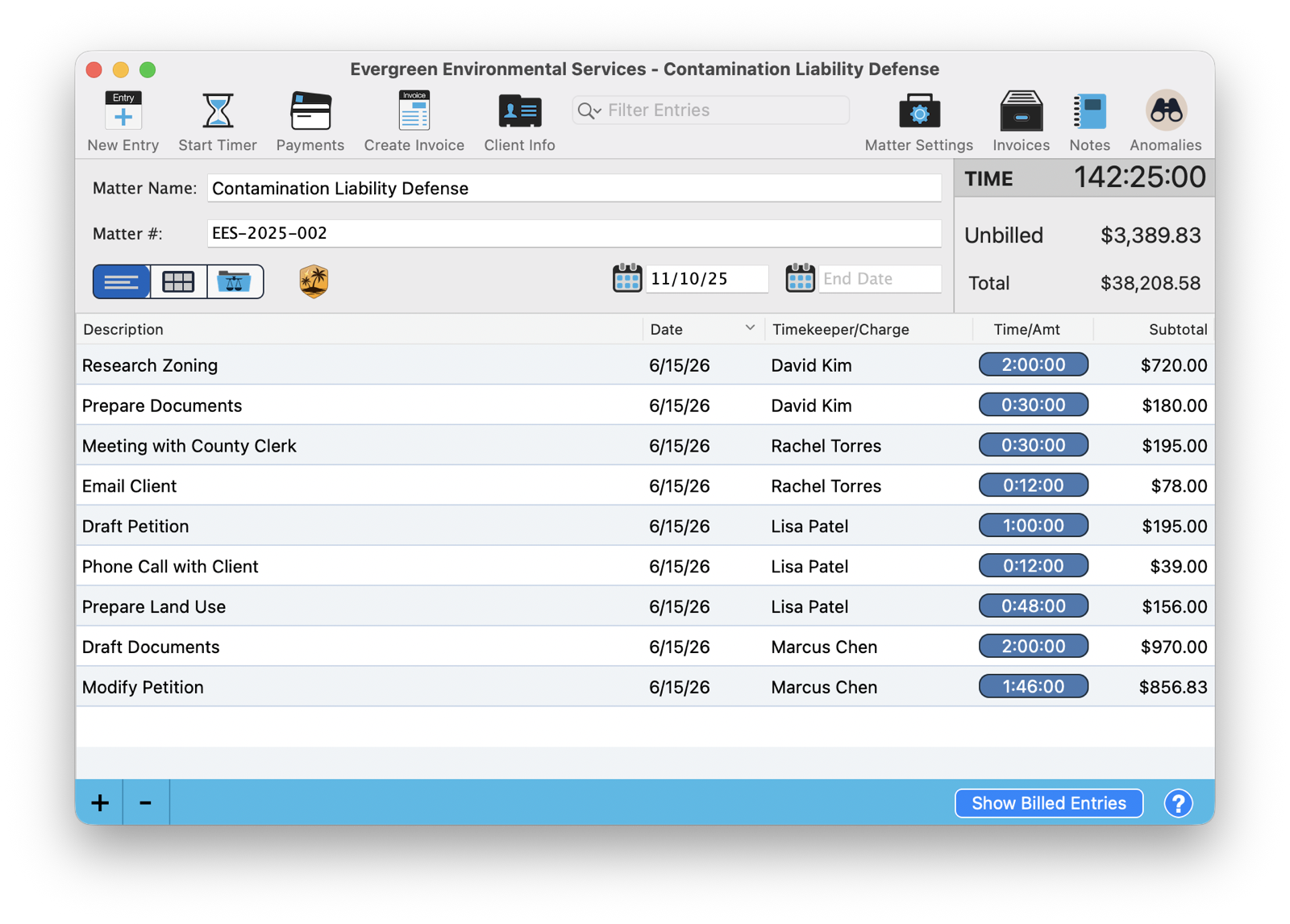Click Total amount $38,208.58
The height and width of the screenshot is (924, 1290).
click(x=1151, y=283)
